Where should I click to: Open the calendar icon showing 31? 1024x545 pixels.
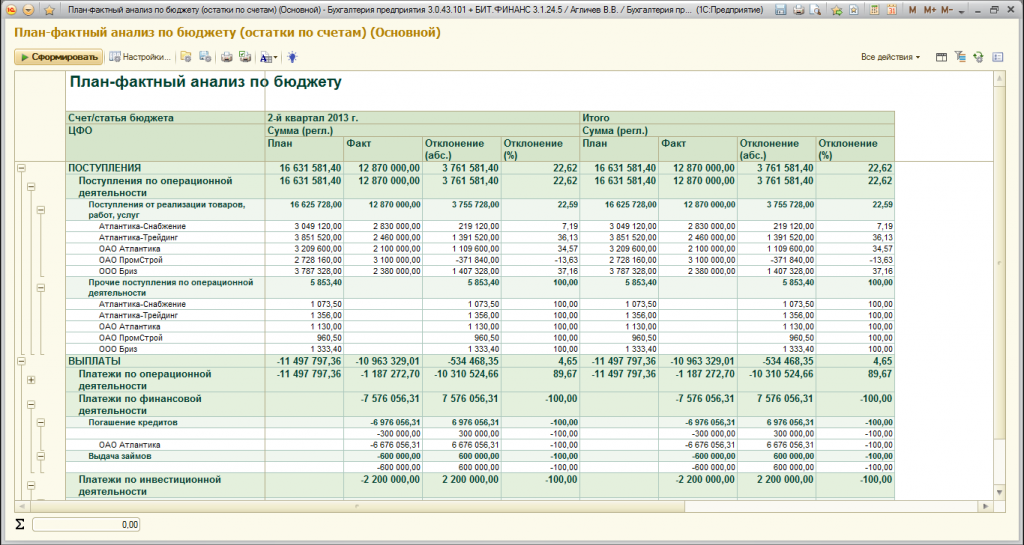pos(891,10)
